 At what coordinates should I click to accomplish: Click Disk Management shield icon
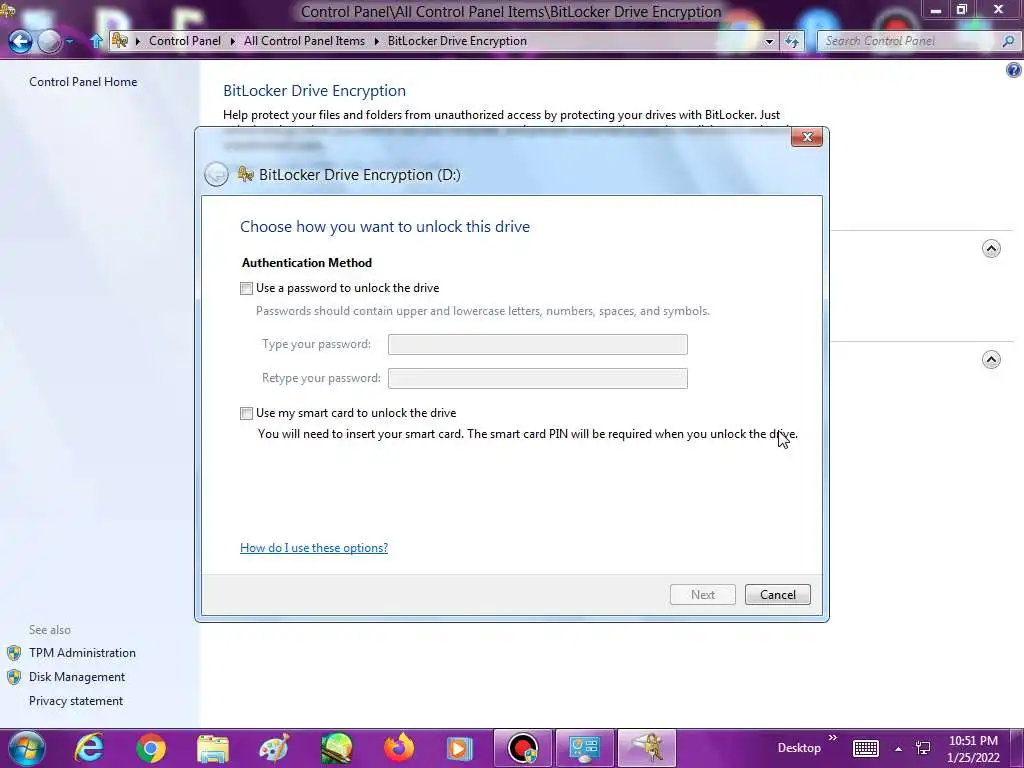(14, 677)
